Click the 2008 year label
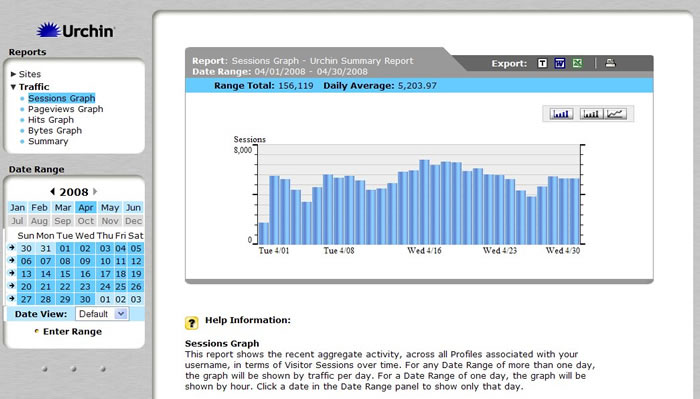This screenshot has width=700, height=399. click(x=74, y=192)
